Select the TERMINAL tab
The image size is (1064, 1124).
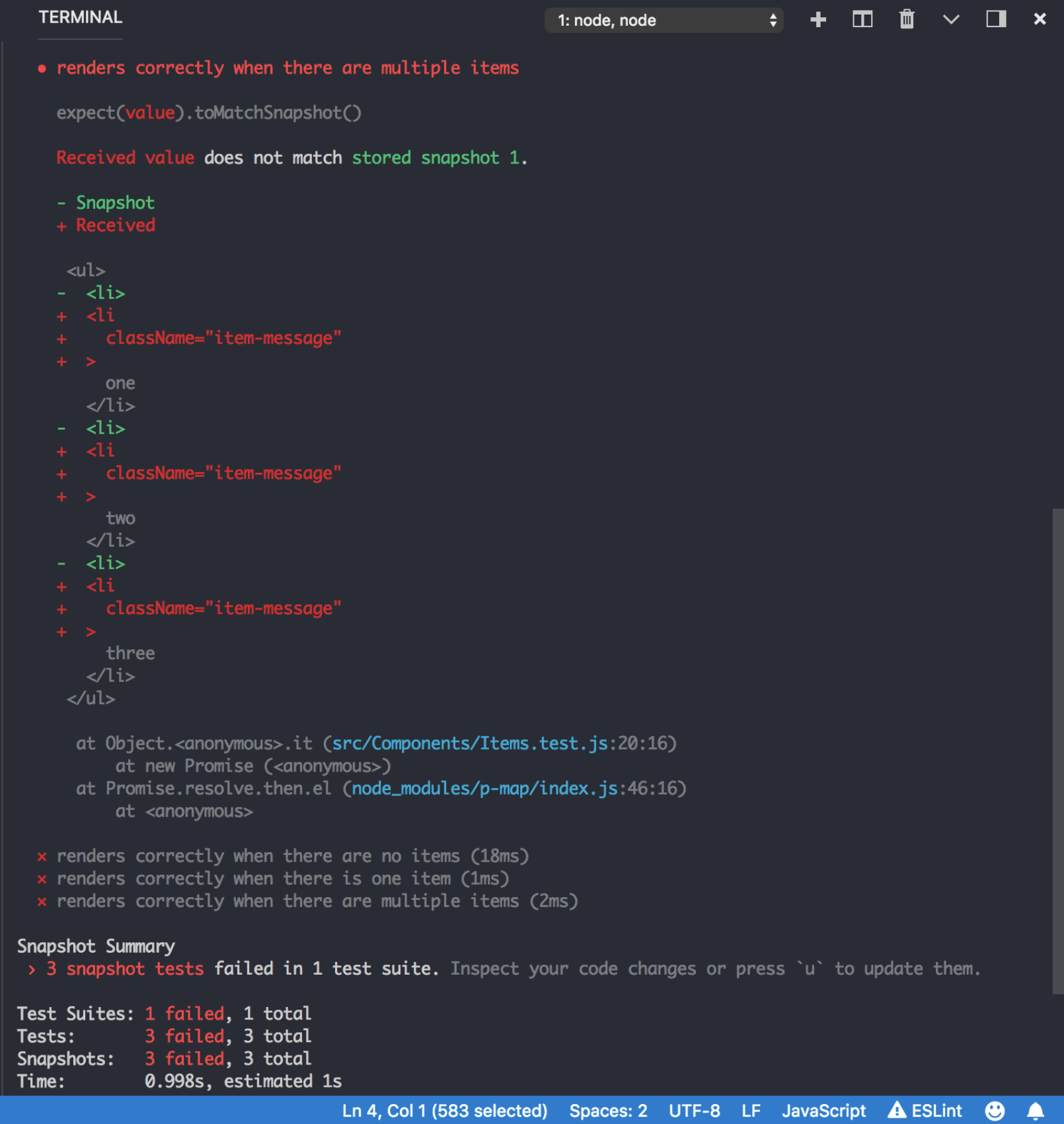click(x=80, y=17)
